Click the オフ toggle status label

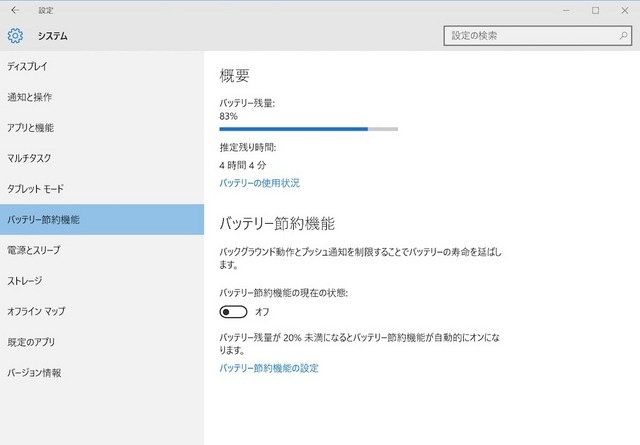click(x=262, y=312)
